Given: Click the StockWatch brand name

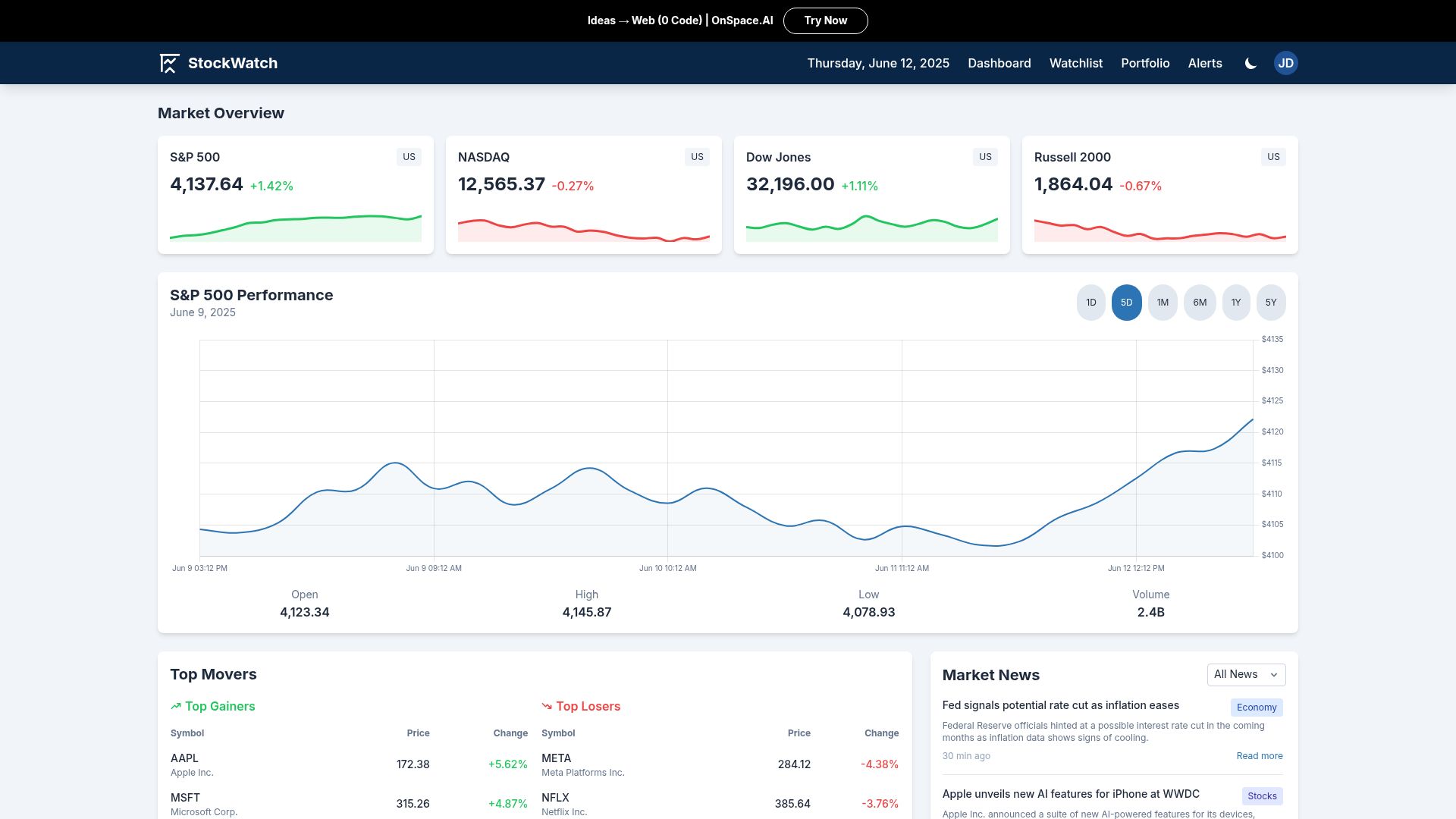Looking at the screenshot, I should pyautogui.click(x=233, y=63).
